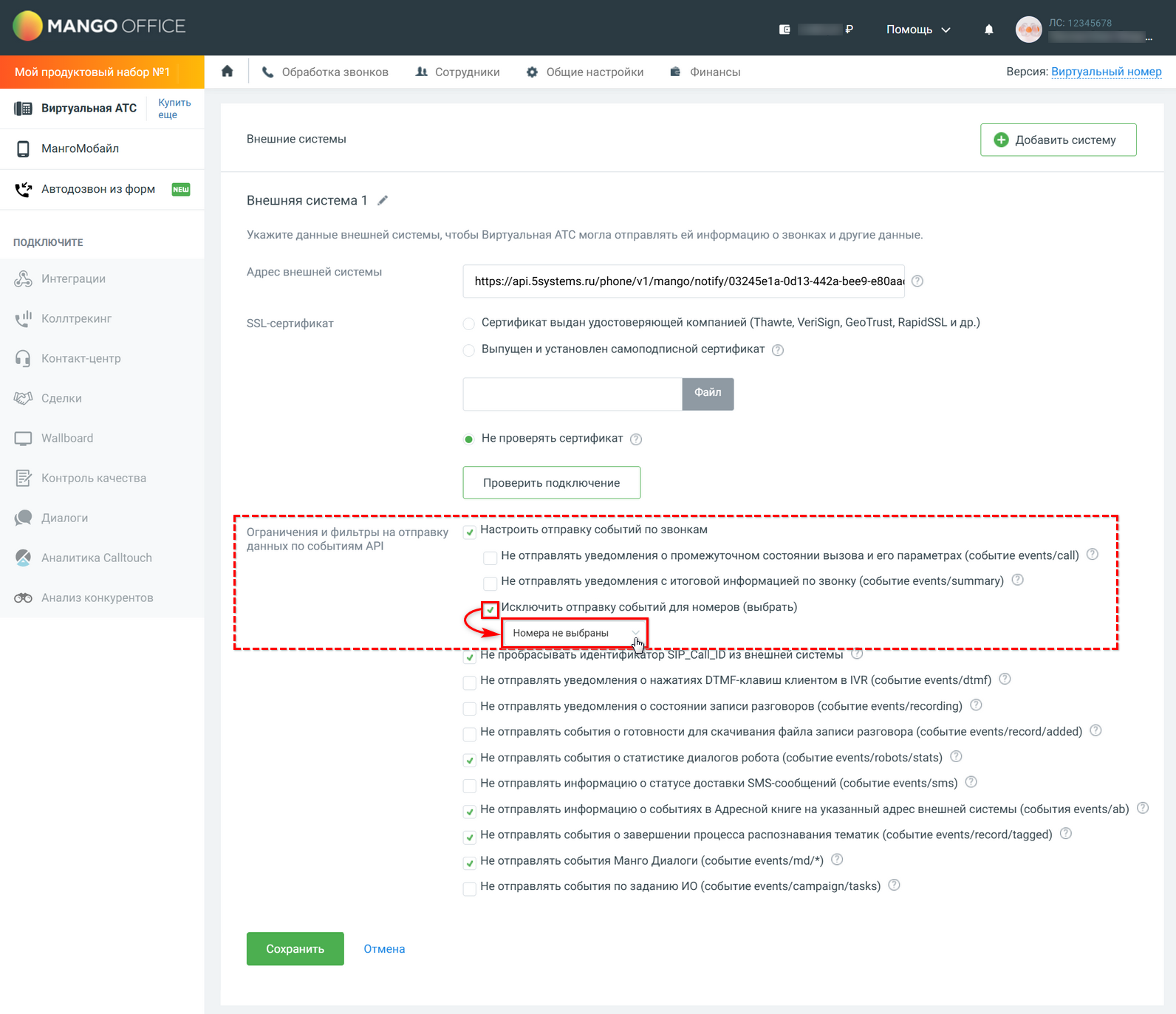Show hint for events/sms option
Screen dimensions: 1176x1014
pyautogui.click(x=971, y=781)
